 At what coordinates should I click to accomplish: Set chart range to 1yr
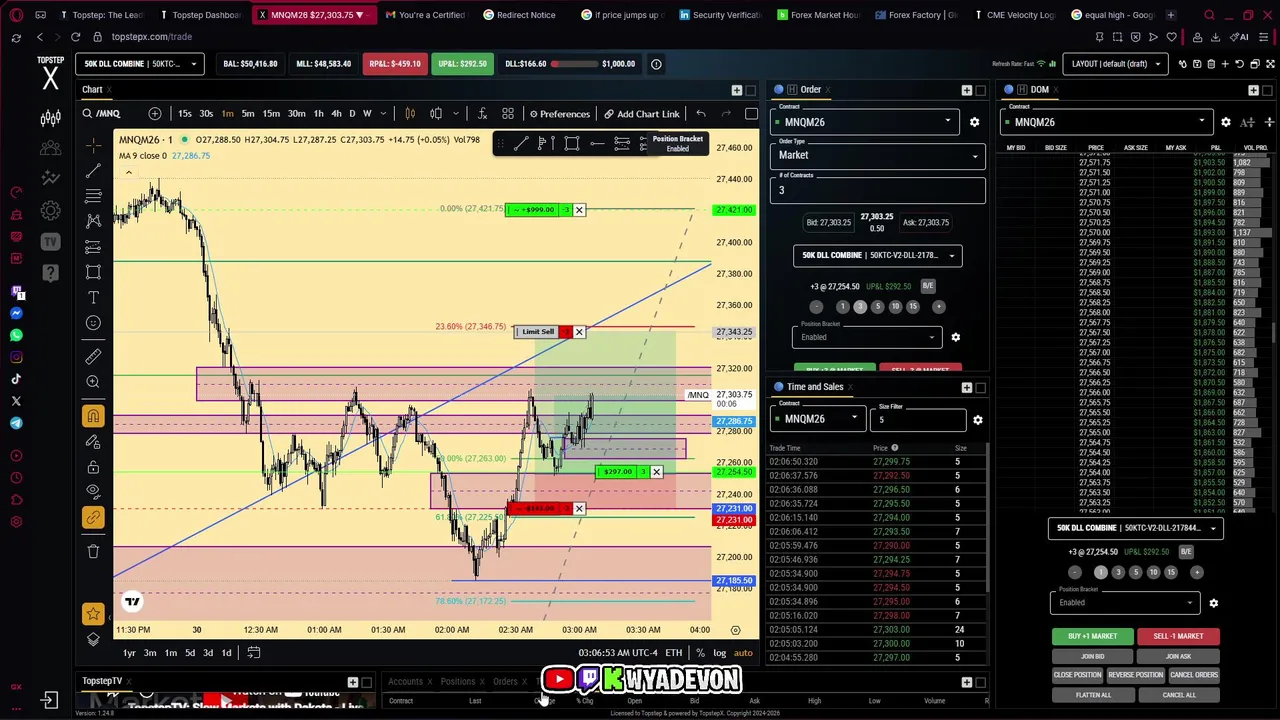tap(129, 653)
